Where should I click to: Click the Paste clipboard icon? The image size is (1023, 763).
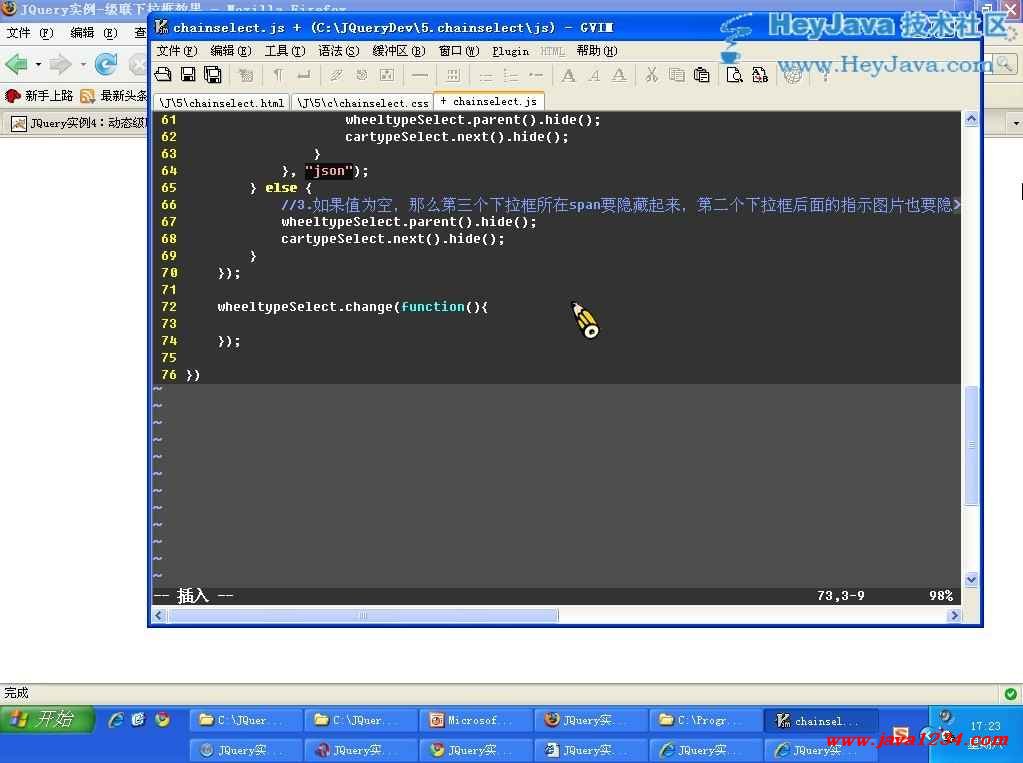(x=702, y=75)
